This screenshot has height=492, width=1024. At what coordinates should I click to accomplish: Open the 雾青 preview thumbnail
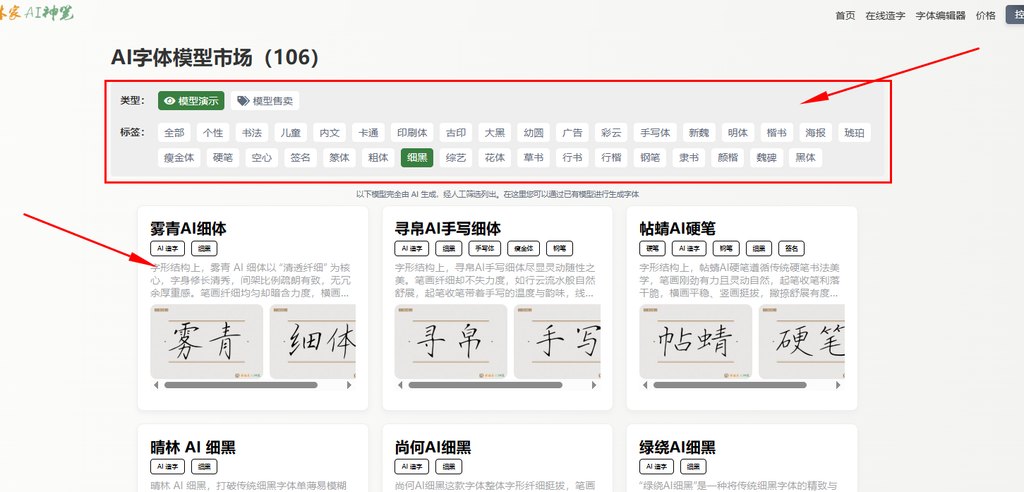pos(206,341)
